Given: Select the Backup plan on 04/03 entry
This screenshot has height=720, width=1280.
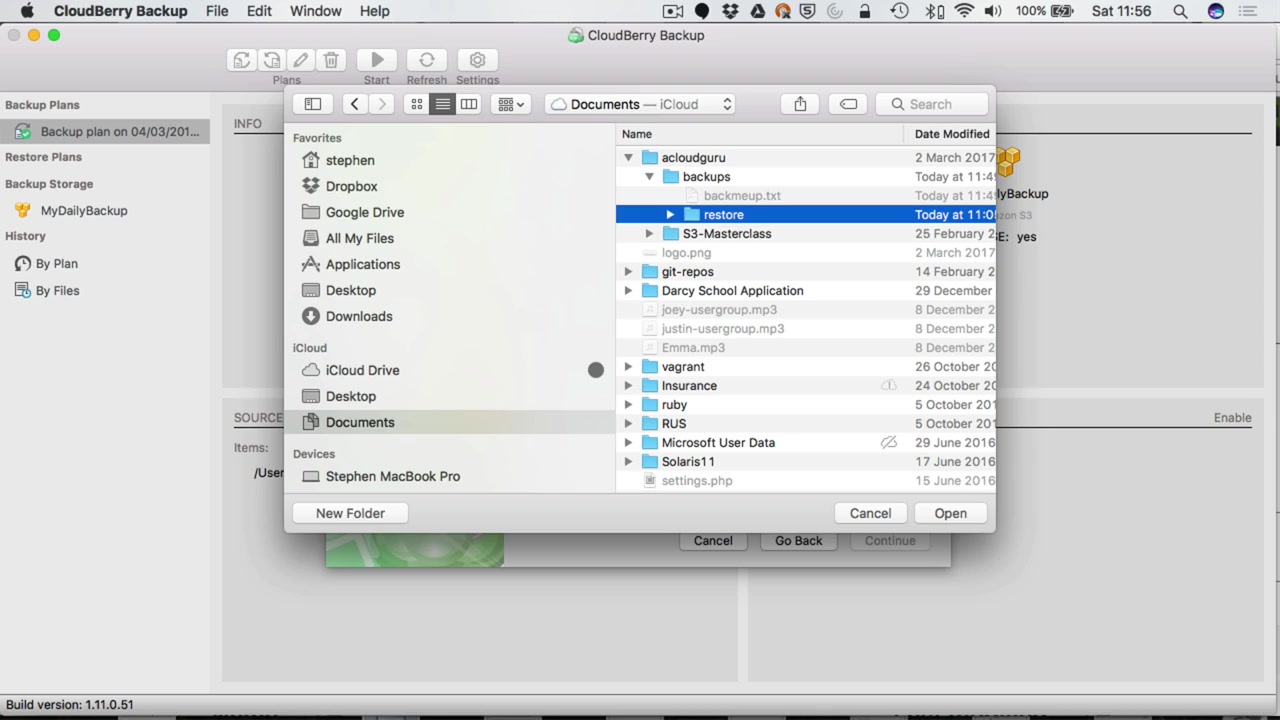Looking at the screenshot, I should pyautogui.click(x=105, y=131).
